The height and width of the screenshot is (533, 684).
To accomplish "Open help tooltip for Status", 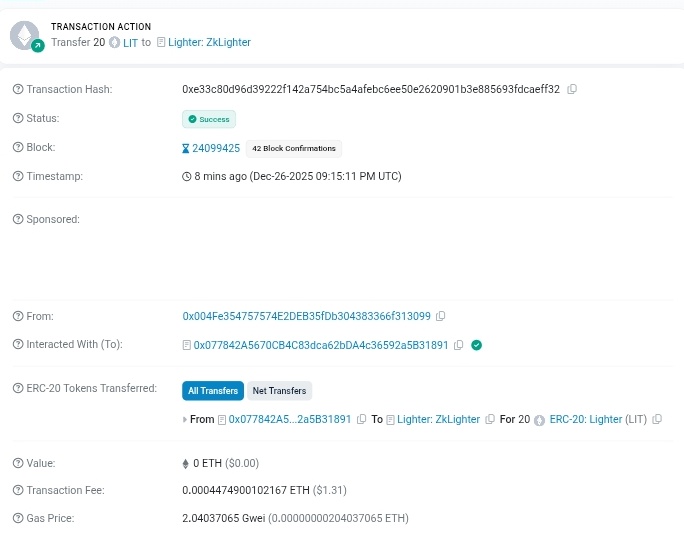I will tap(18, 118).
